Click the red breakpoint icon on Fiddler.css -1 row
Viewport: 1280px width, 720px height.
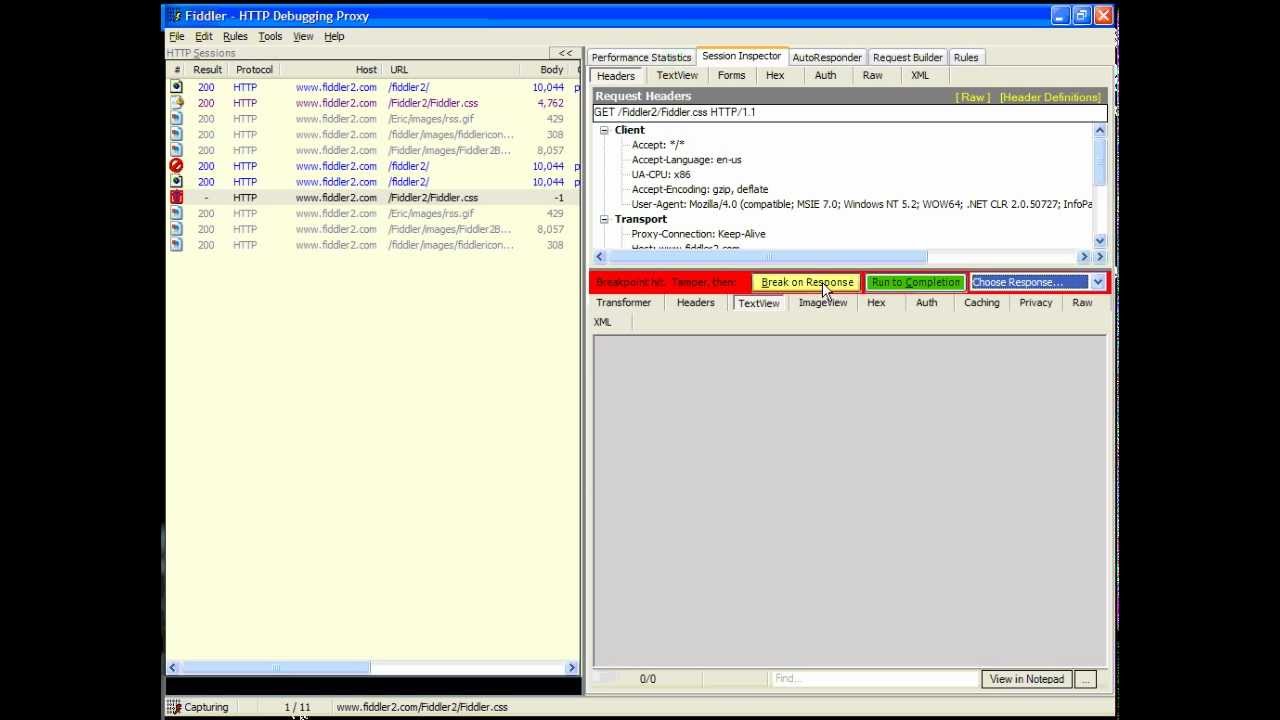(176, 198)
